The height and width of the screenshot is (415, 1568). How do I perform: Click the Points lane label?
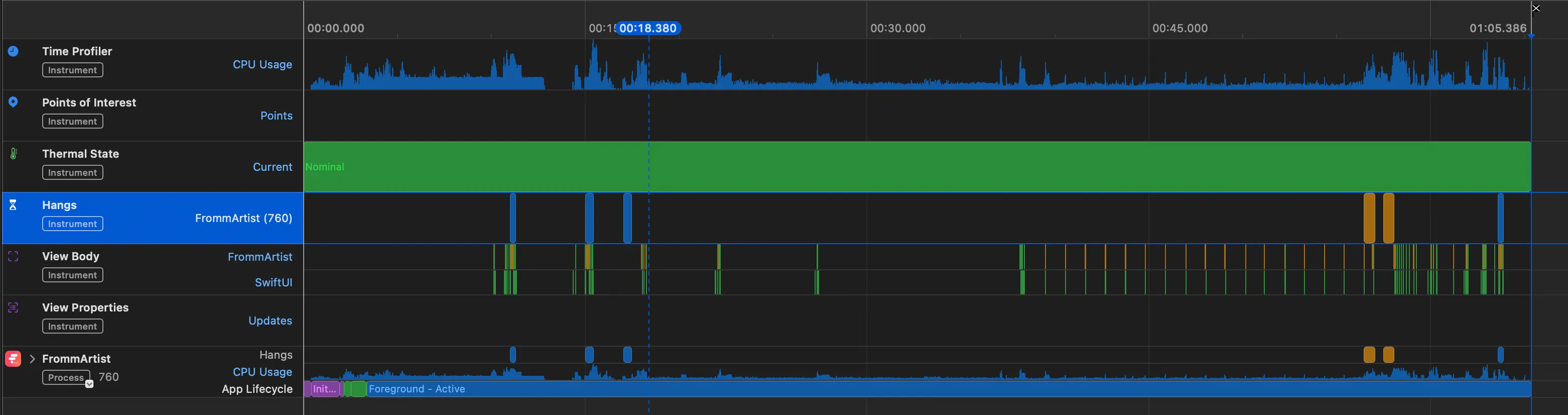[x=277, y=115]
